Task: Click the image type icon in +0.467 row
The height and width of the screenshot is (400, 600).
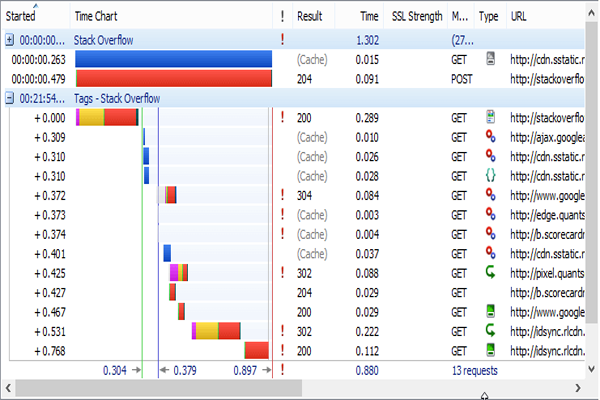Action: point(490,311)
